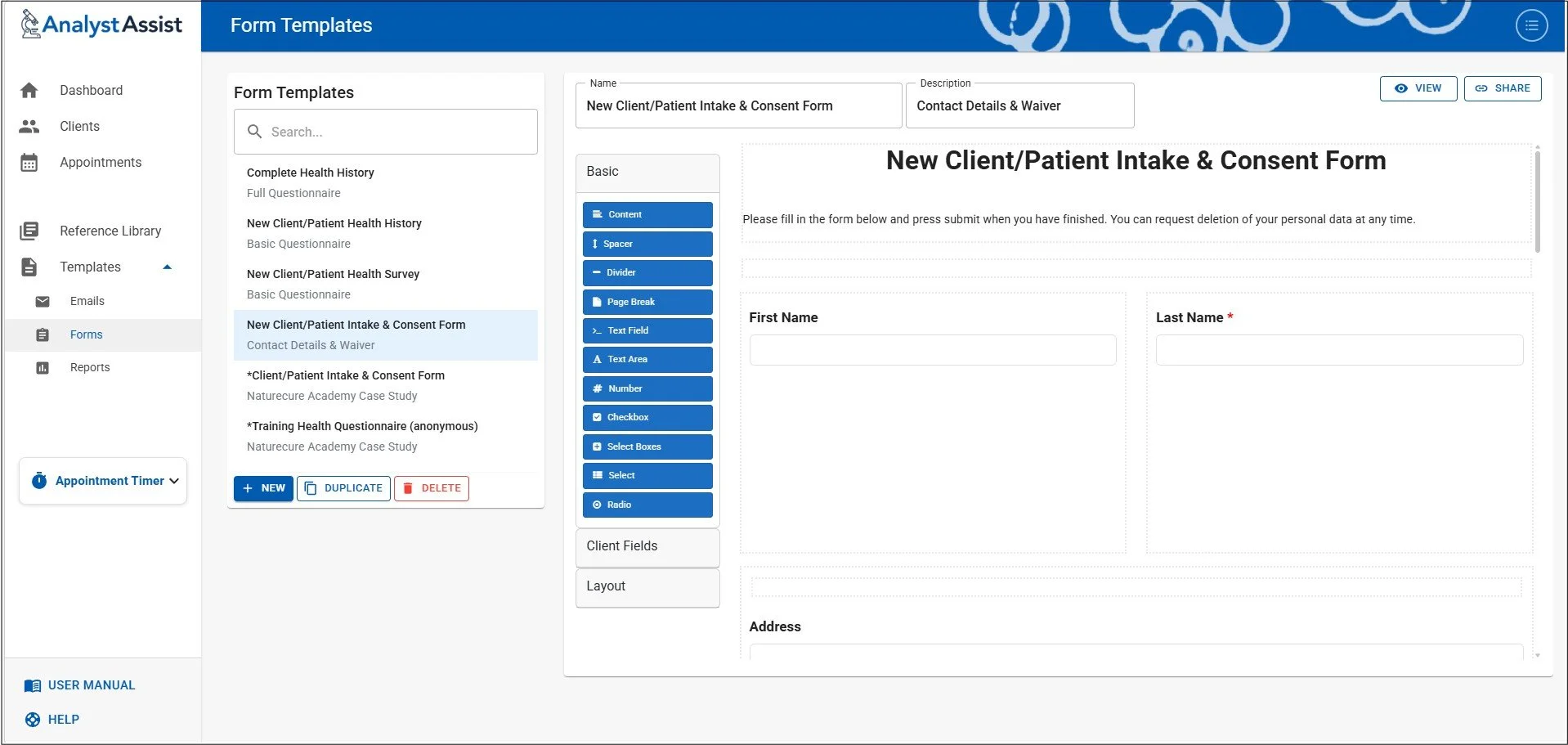
Task: Collapse the Templates sidebar section
Action: (x=167, y=267)
